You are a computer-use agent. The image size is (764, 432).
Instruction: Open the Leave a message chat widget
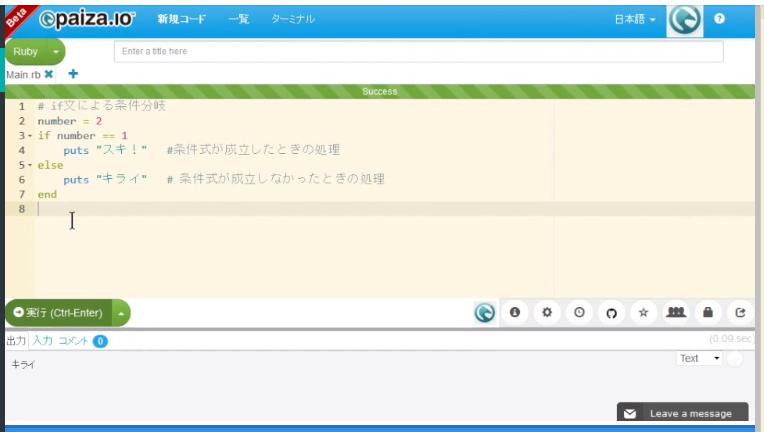point(682,413)
